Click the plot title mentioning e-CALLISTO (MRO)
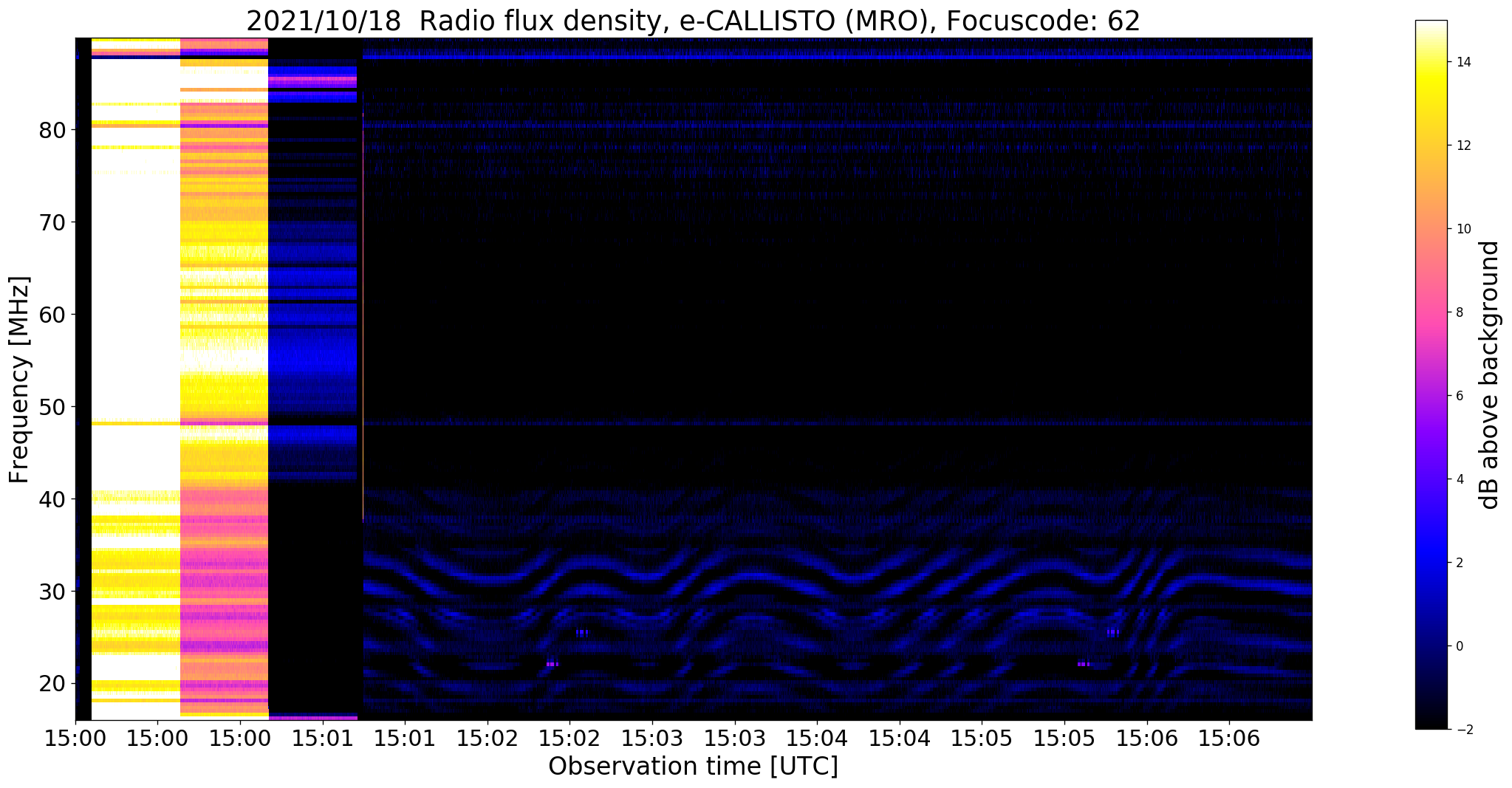This screenshot has height=788, width=1512. click(x=693, y=21)
